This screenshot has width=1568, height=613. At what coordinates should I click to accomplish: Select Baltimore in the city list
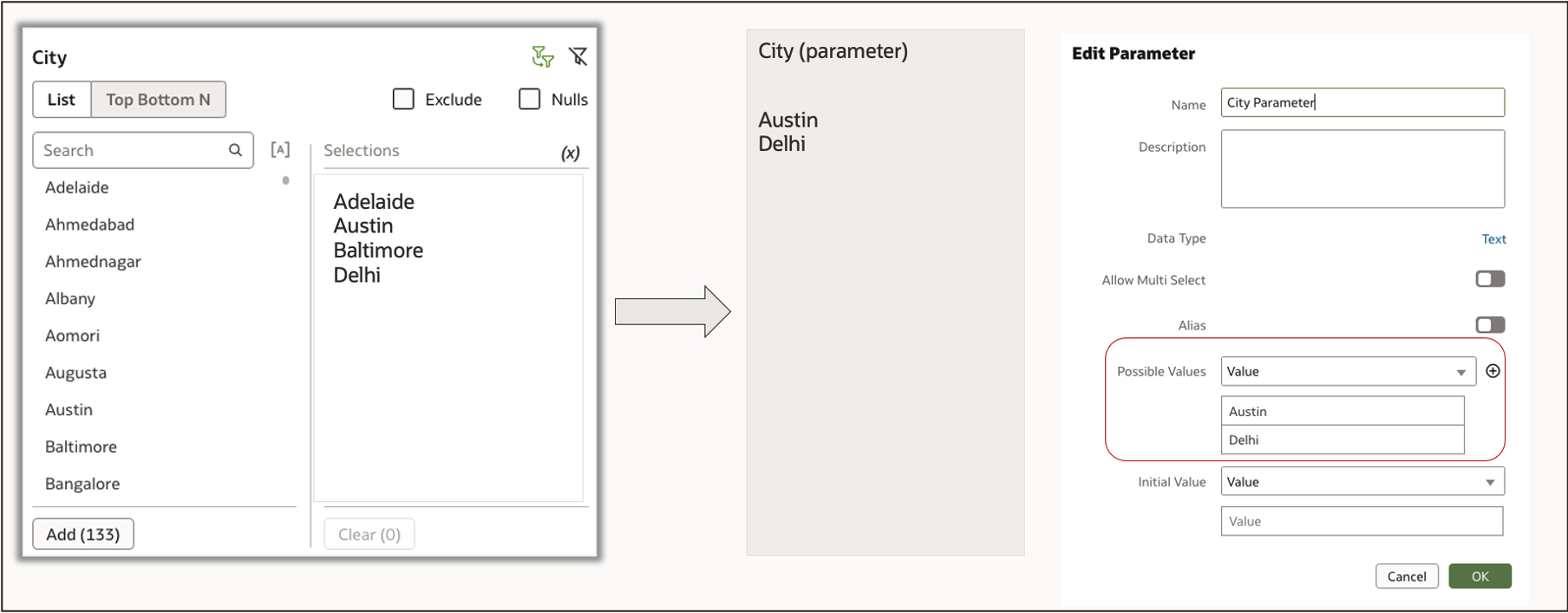[x=82, y=447]
